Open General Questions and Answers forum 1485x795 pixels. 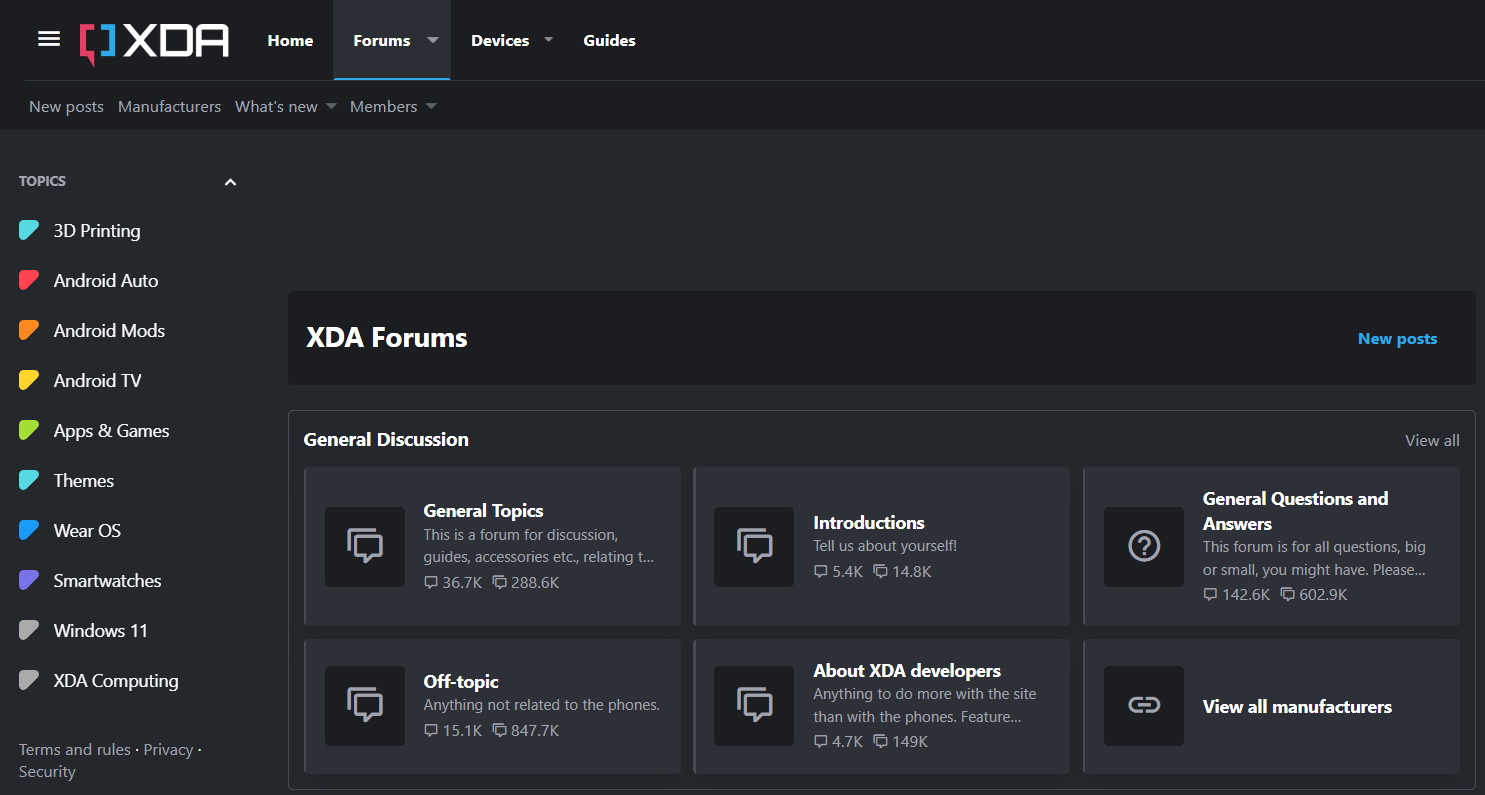click(x=1295, y=511)
